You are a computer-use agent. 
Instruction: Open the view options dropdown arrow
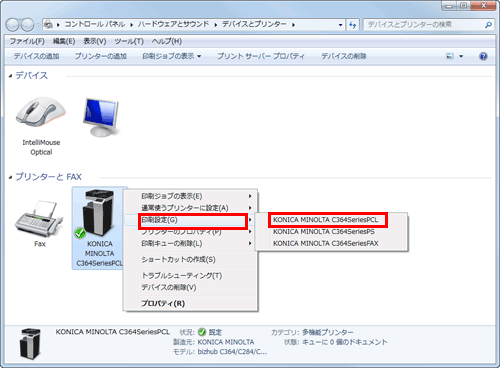tap(461, 56)
